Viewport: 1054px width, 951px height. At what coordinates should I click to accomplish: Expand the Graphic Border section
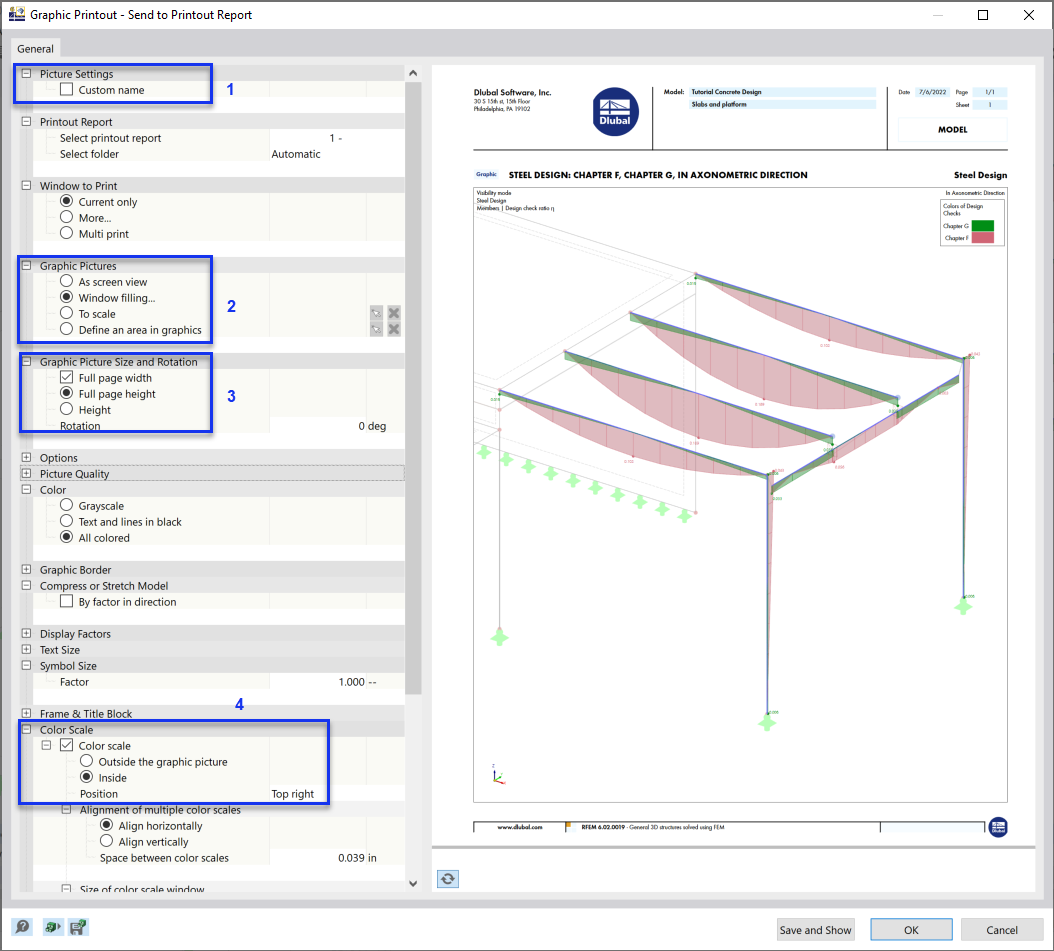coord(26,569)
